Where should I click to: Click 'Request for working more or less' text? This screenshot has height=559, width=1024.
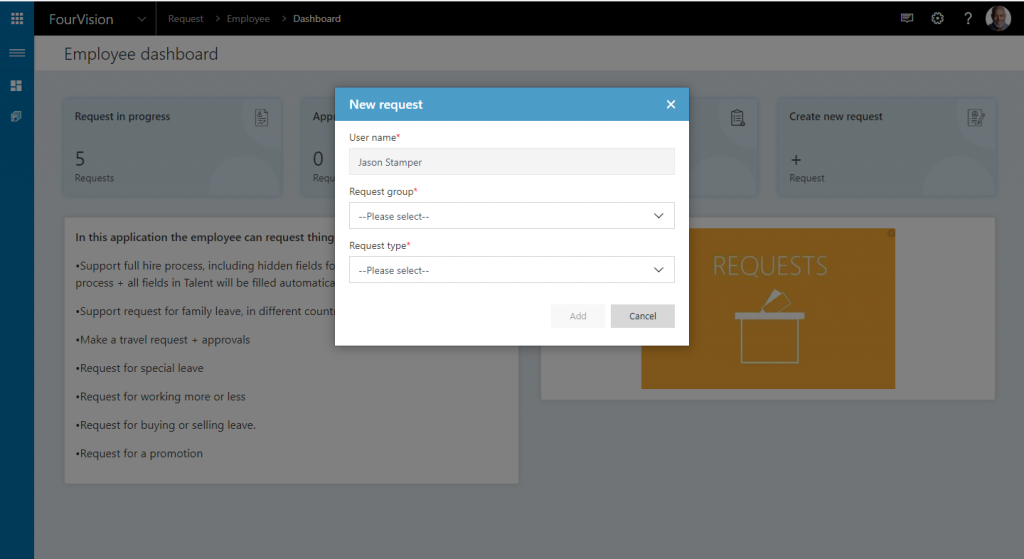click(x=161, y=396)
